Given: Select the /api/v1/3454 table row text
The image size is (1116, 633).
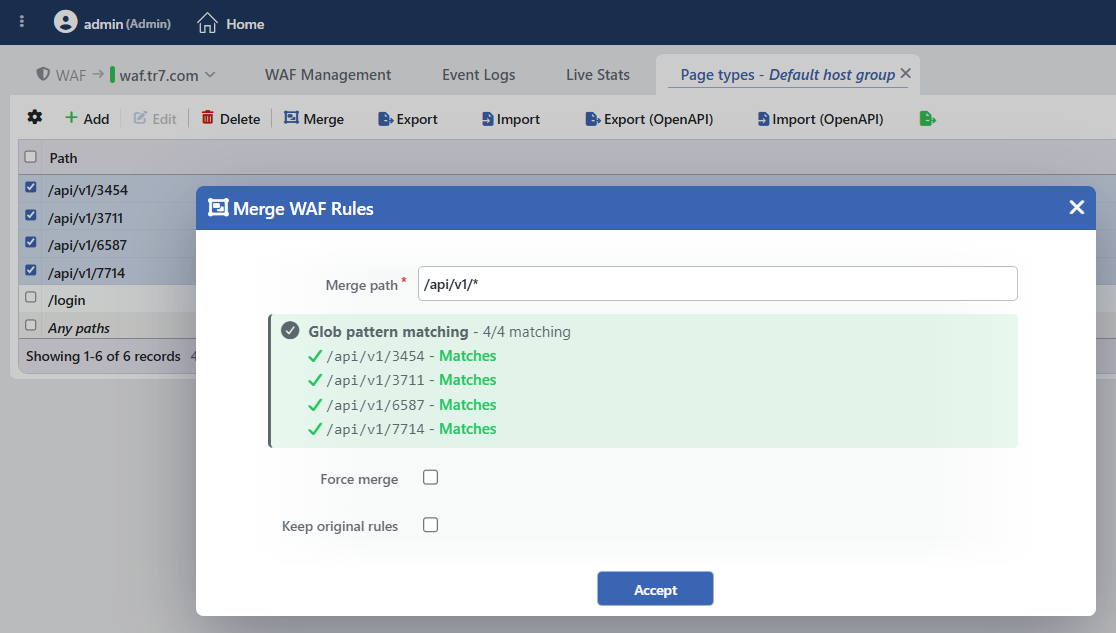Looking at the screenshot, I should click(88, 190).
